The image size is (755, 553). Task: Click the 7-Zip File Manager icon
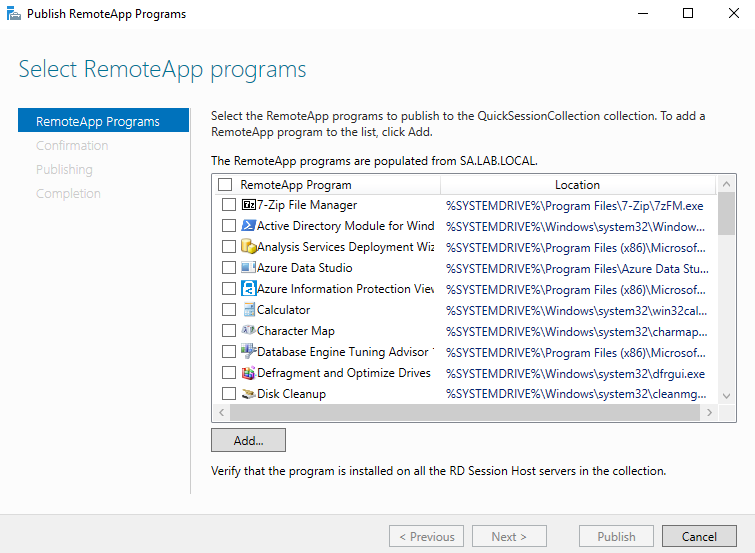pyautogui.click(x=248, y=205)
